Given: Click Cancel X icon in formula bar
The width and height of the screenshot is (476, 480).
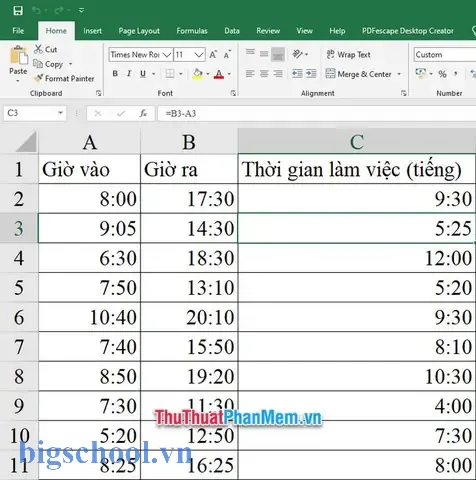Looking at the screenshot, I should 98,114.
